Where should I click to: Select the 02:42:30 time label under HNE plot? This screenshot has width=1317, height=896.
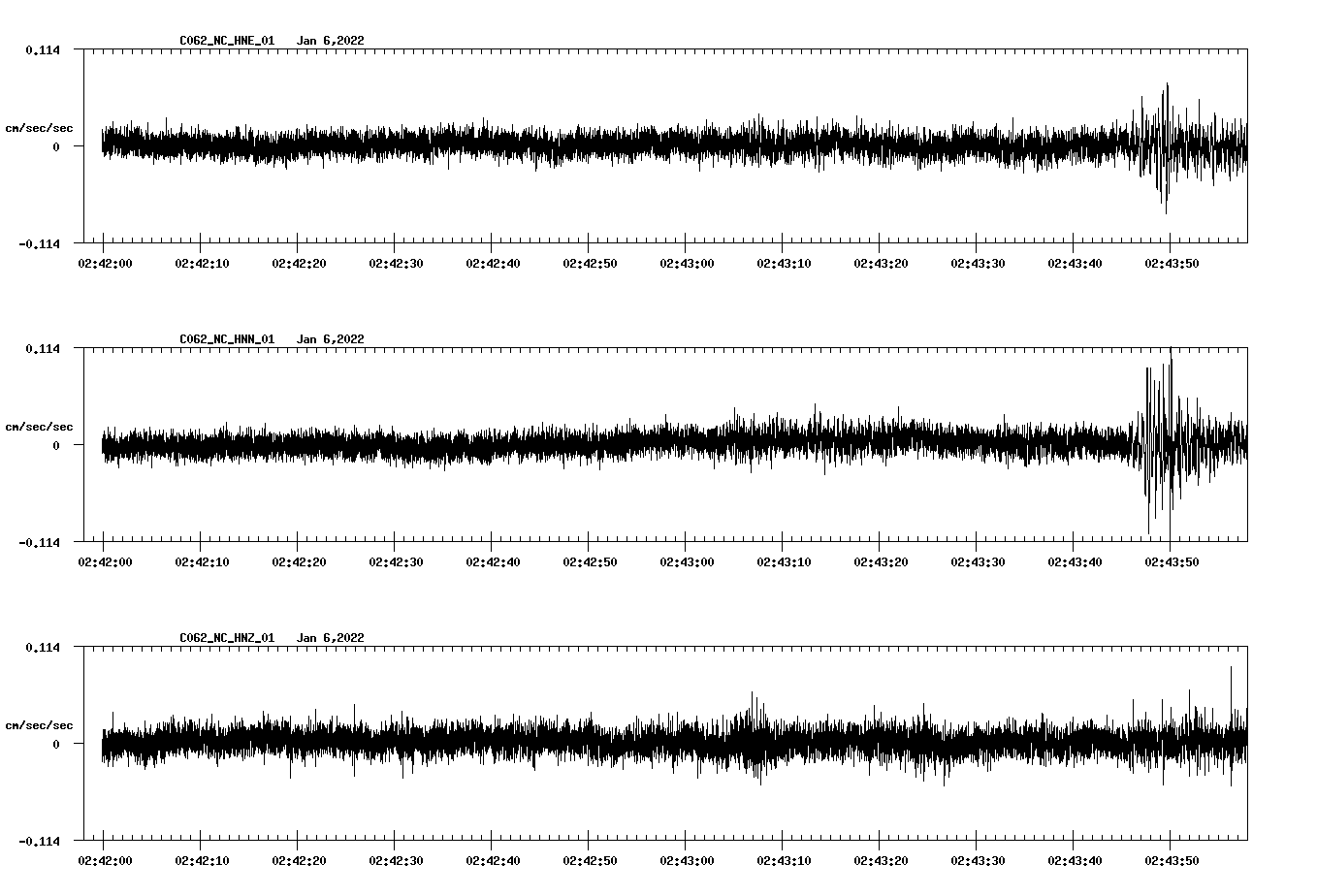coord(396,264)
